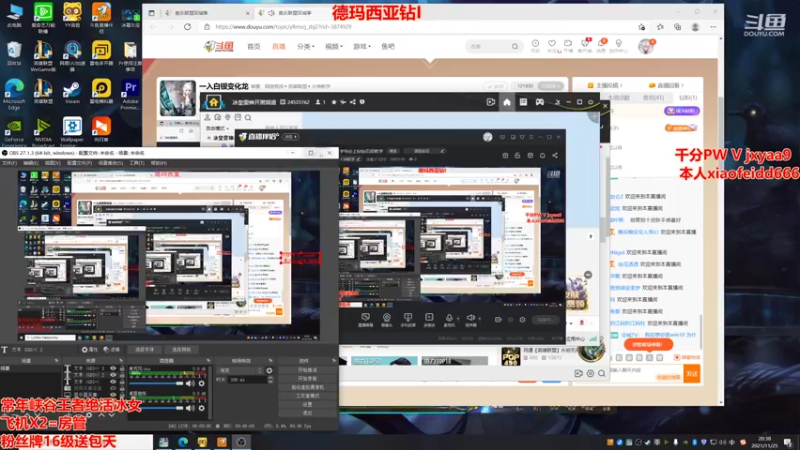Click search magnifier in Douyu site header
This screenshot has height=450, width=800.
(x=515, y=46)
